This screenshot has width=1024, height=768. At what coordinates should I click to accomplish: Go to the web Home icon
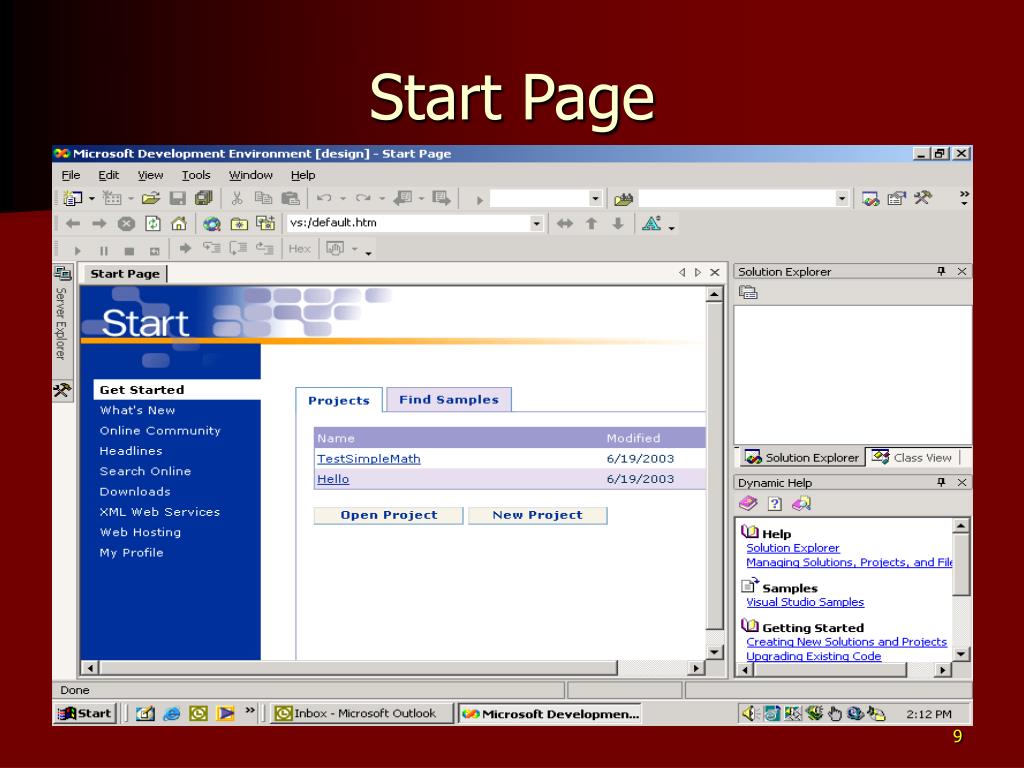pos(179,223)
